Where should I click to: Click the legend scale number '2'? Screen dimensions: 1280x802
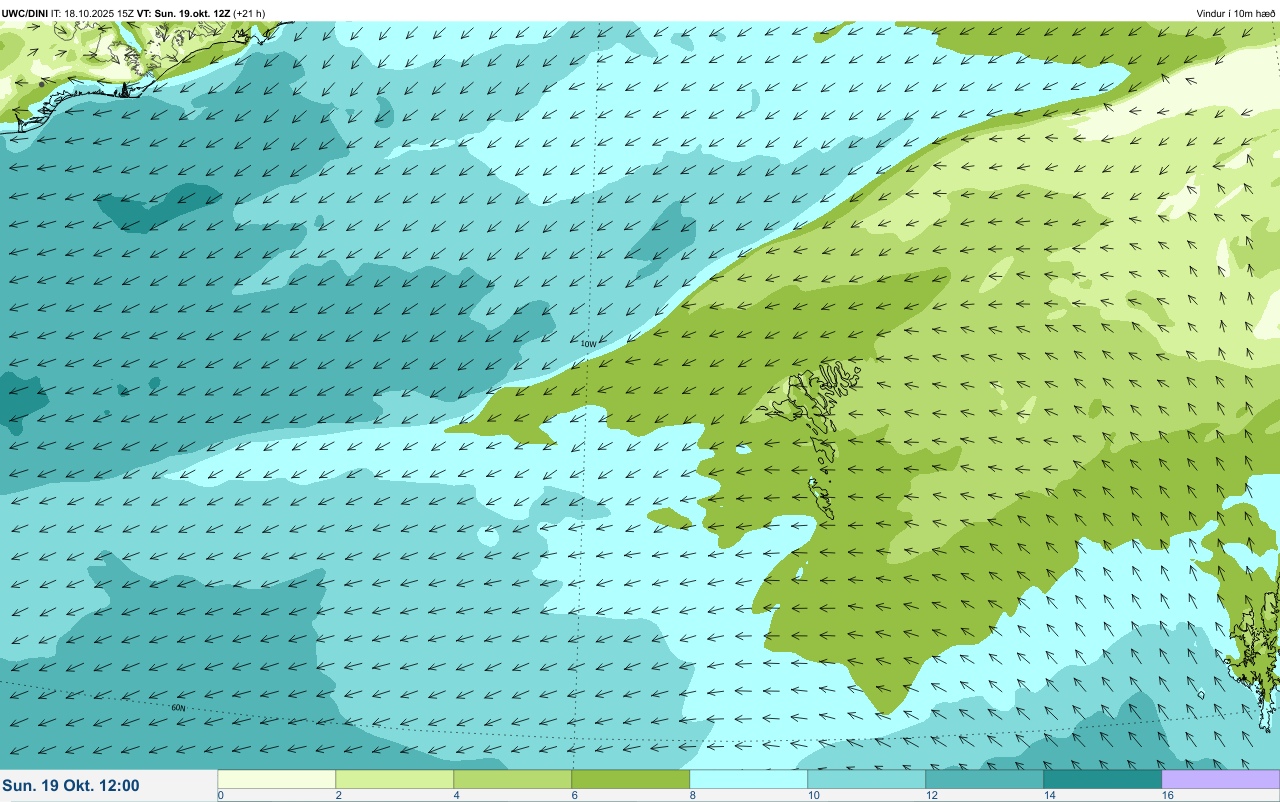pos(338,795)
